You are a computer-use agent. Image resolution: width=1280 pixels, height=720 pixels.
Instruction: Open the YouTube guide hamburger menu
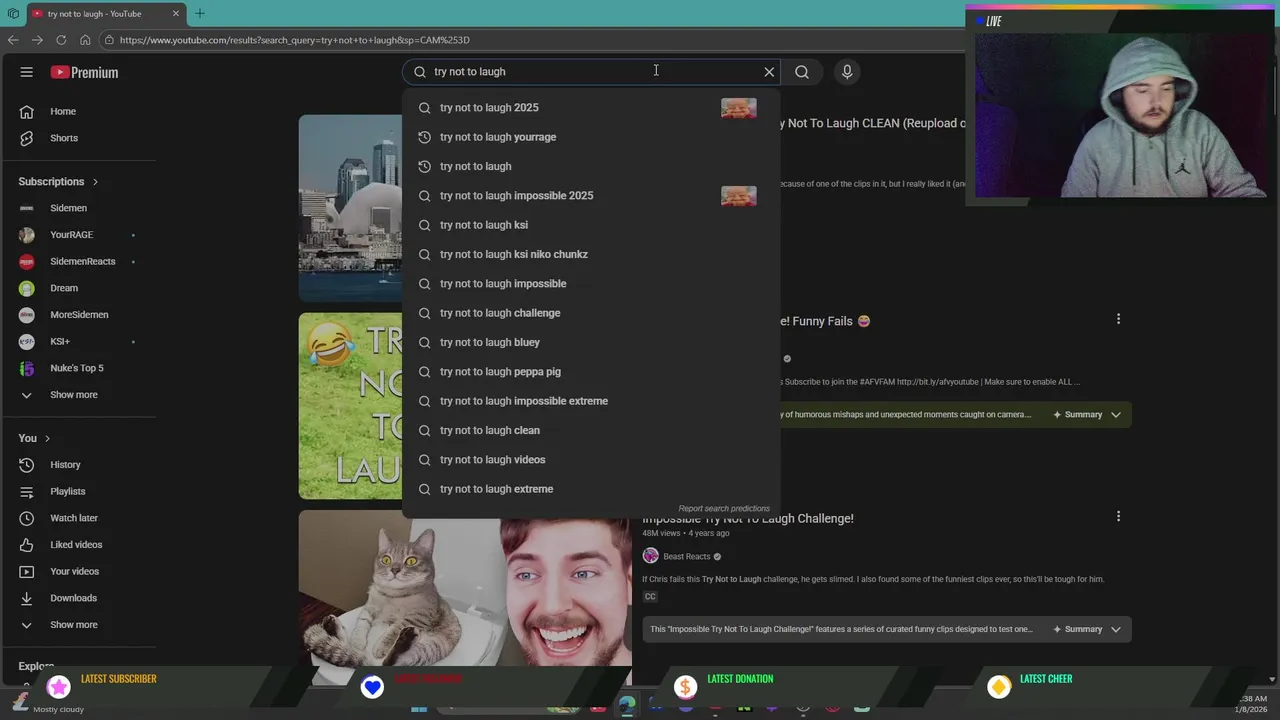point(27,72)
